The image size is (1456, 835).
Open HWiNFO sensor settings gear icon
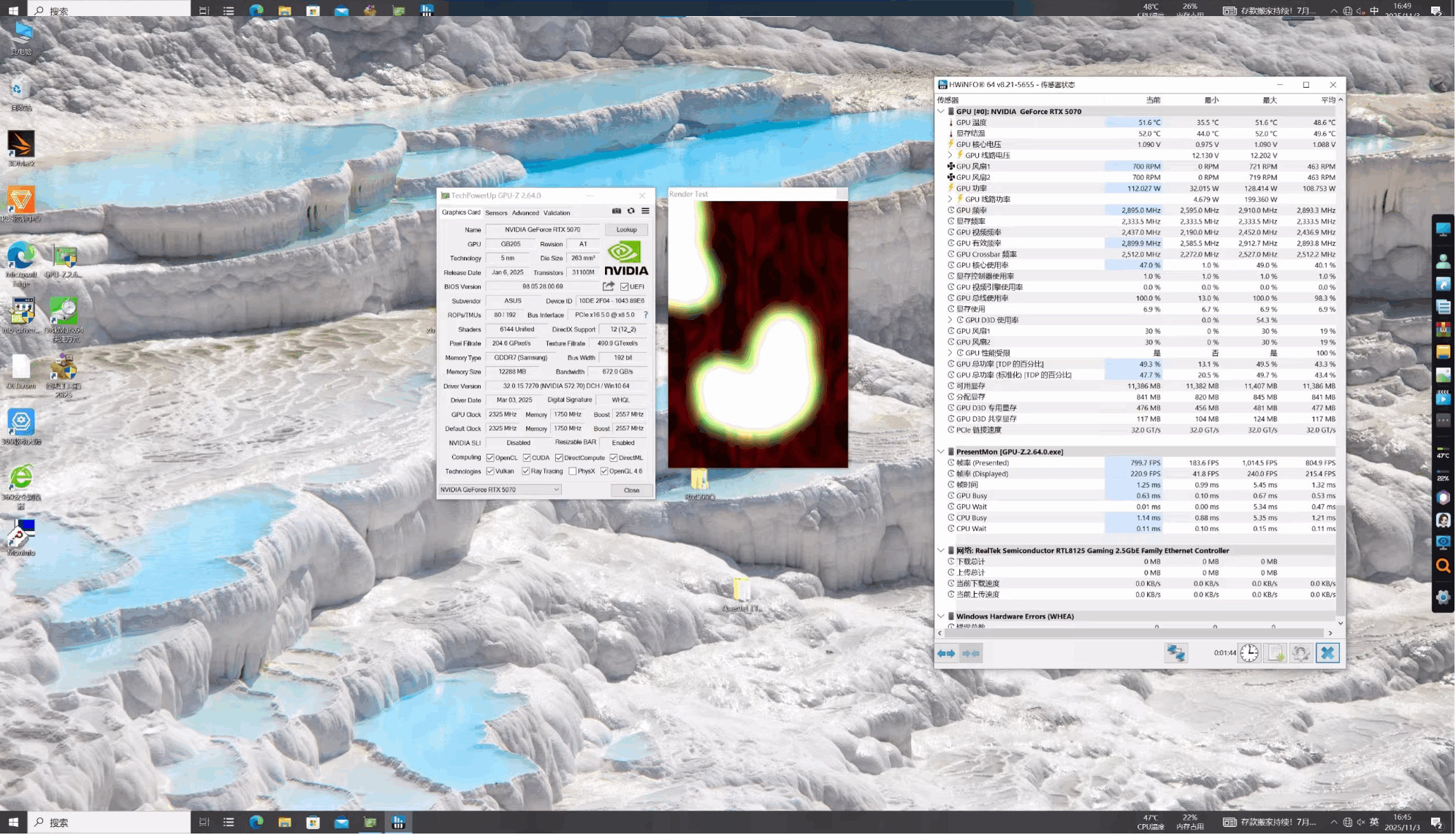click(1301, 654)
